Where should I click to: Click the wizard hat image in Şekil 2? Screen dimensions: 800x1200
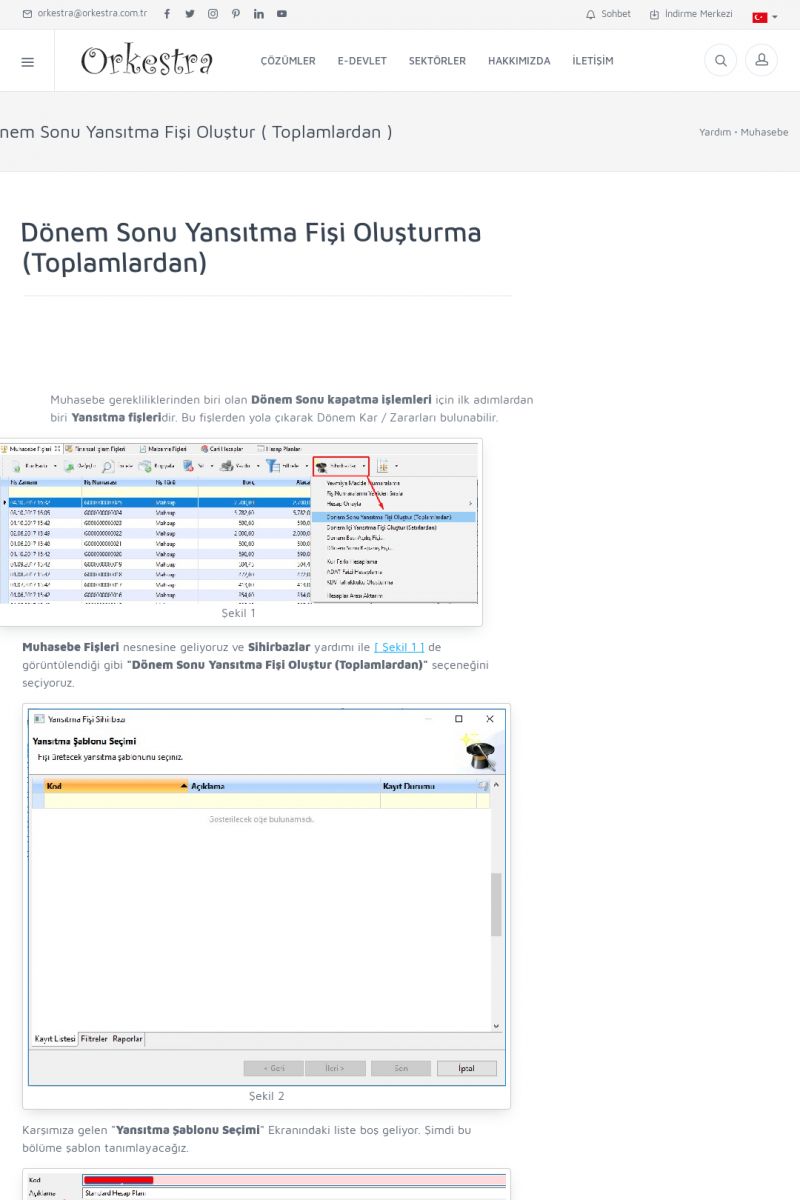(478, 750)
